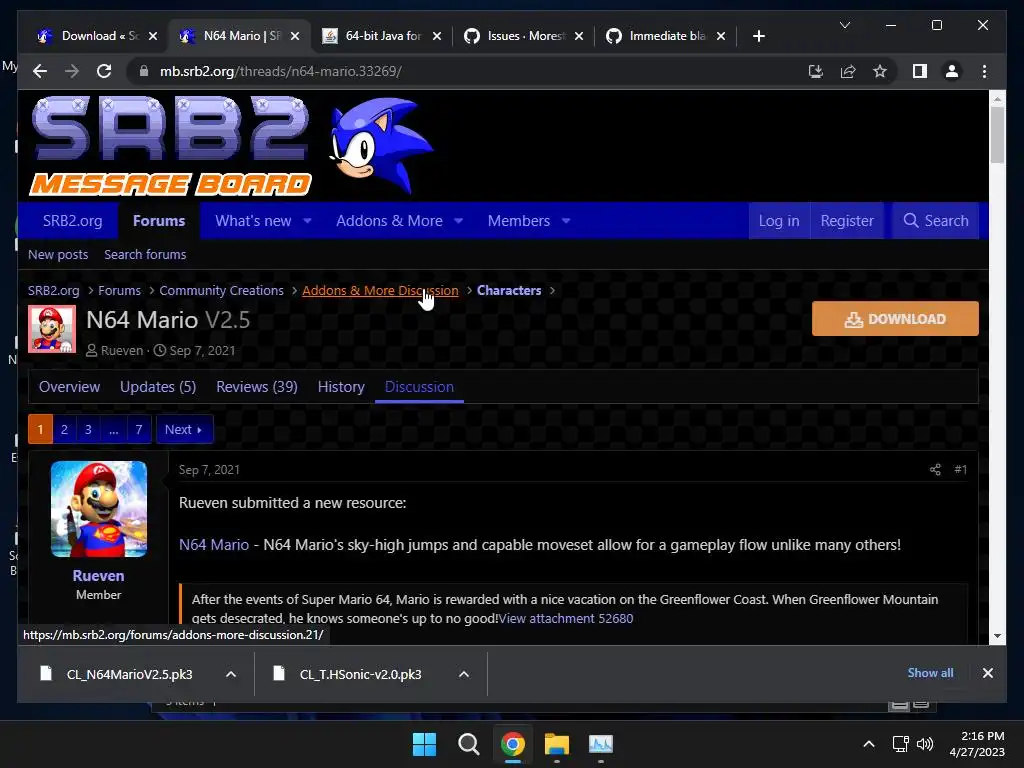Close the N64 Mario tab

pyautogui.click(x=295, y=36)
